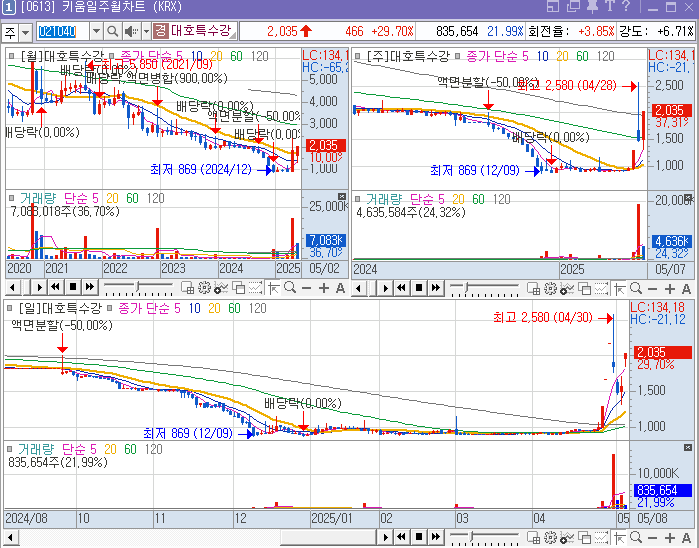Click monthly chart zoom slider handle
Image resolution: width=699 pixels, height=548 pixels.
click(x=139, y=287)
